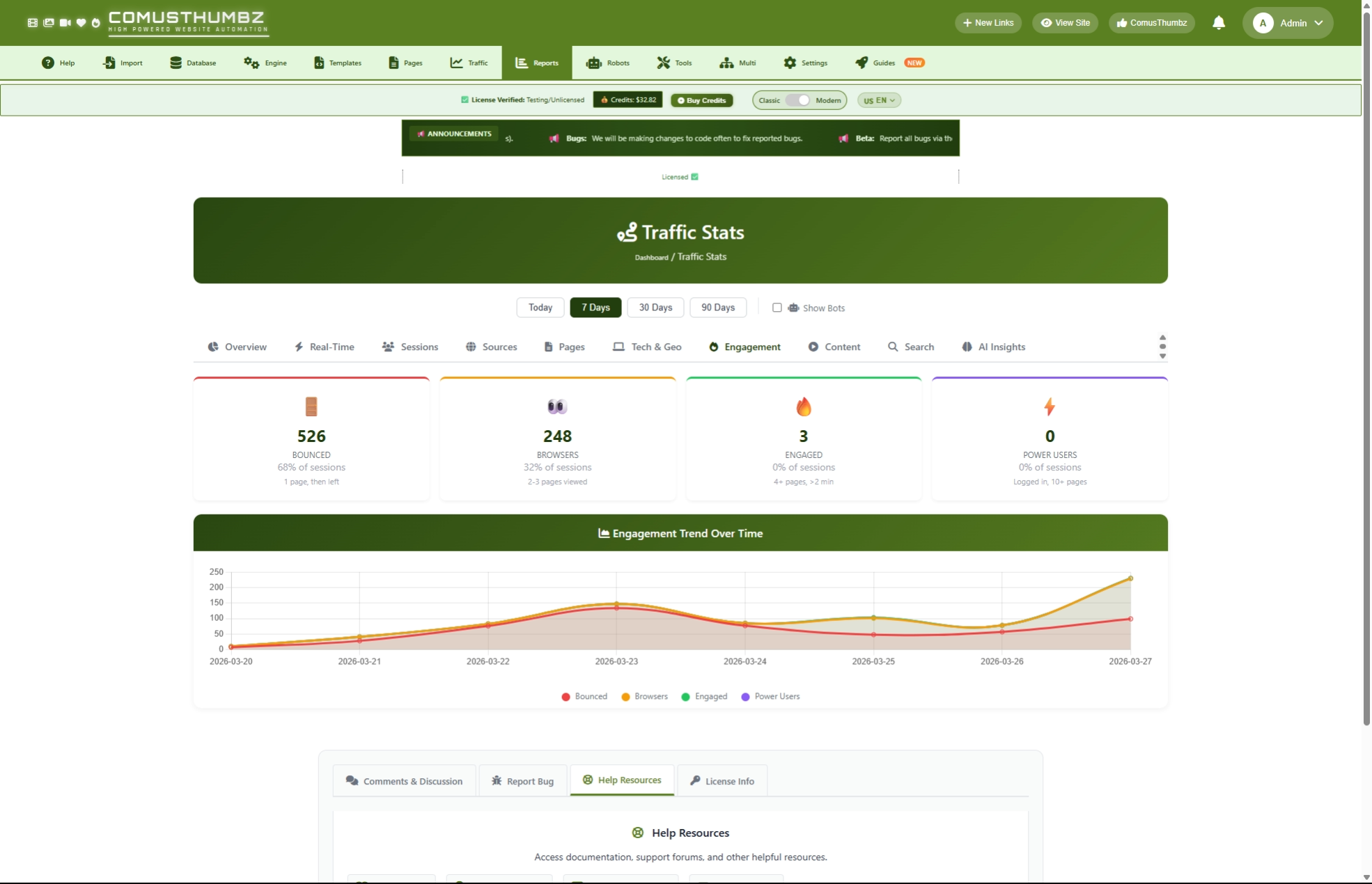Viewport: 1372px width, 884px height.
Task: Open the Engine section
Action: point(265,63)
